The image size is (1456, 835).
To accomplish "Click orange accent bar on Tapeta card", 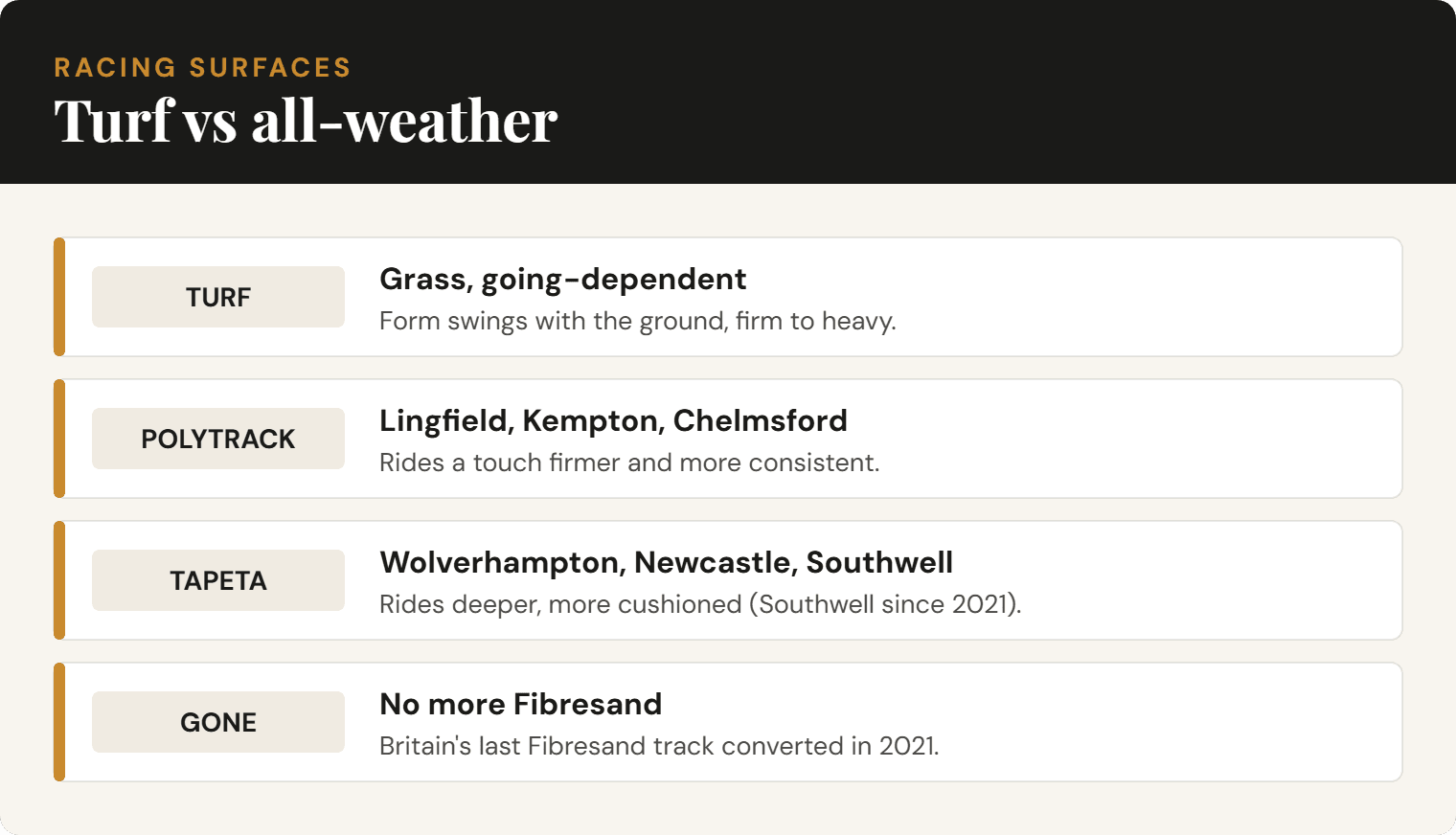I will click(59, 580).
